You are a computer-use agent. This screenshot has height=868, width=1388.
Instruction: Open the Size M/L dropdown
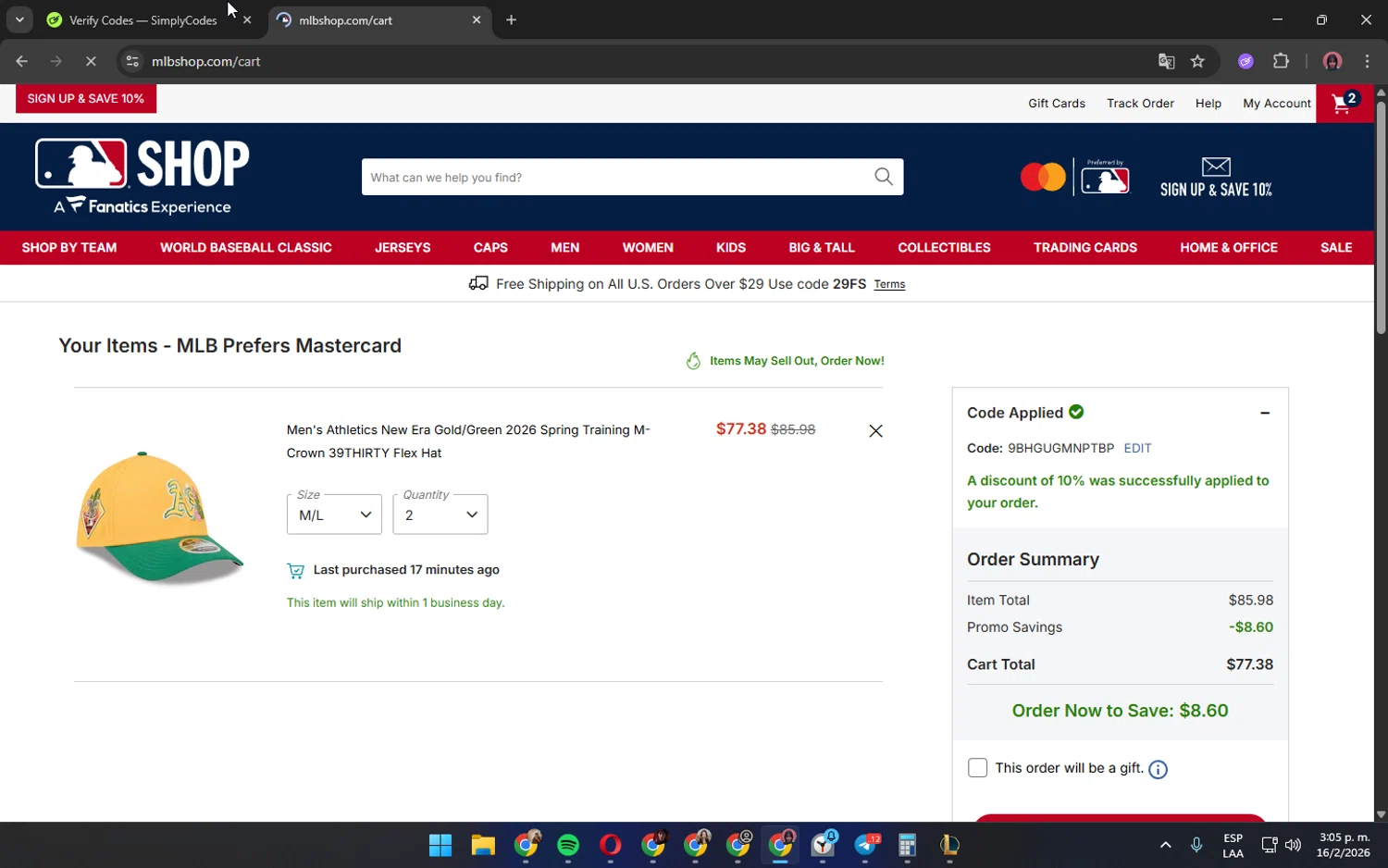[334, 515]
